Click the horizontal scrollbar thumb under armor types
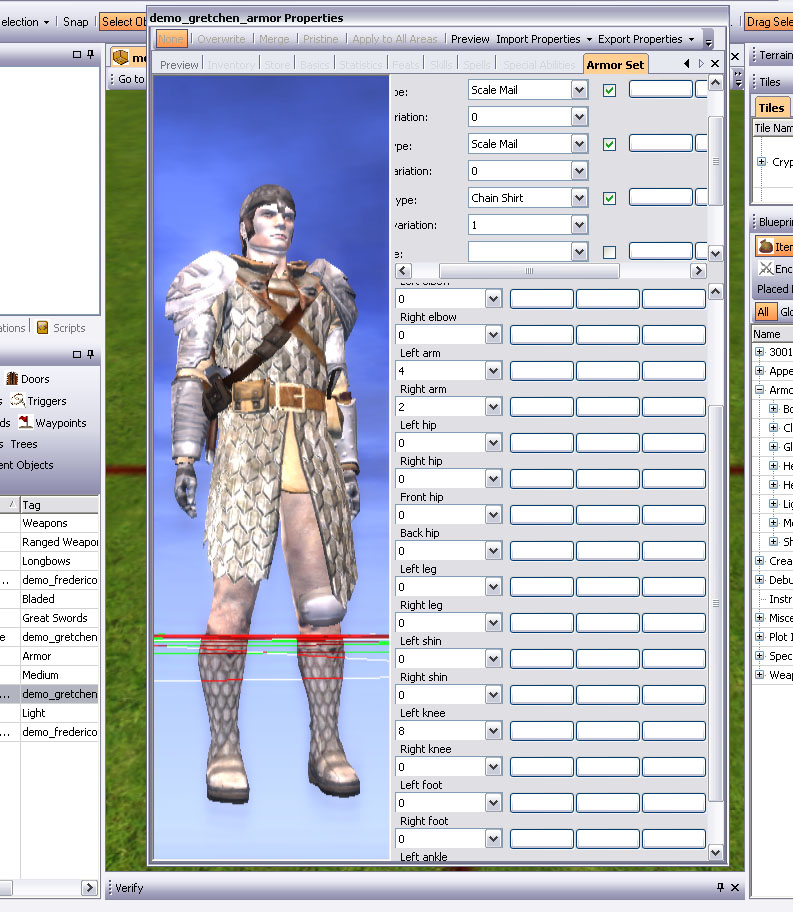 click(x=529, y=271)
